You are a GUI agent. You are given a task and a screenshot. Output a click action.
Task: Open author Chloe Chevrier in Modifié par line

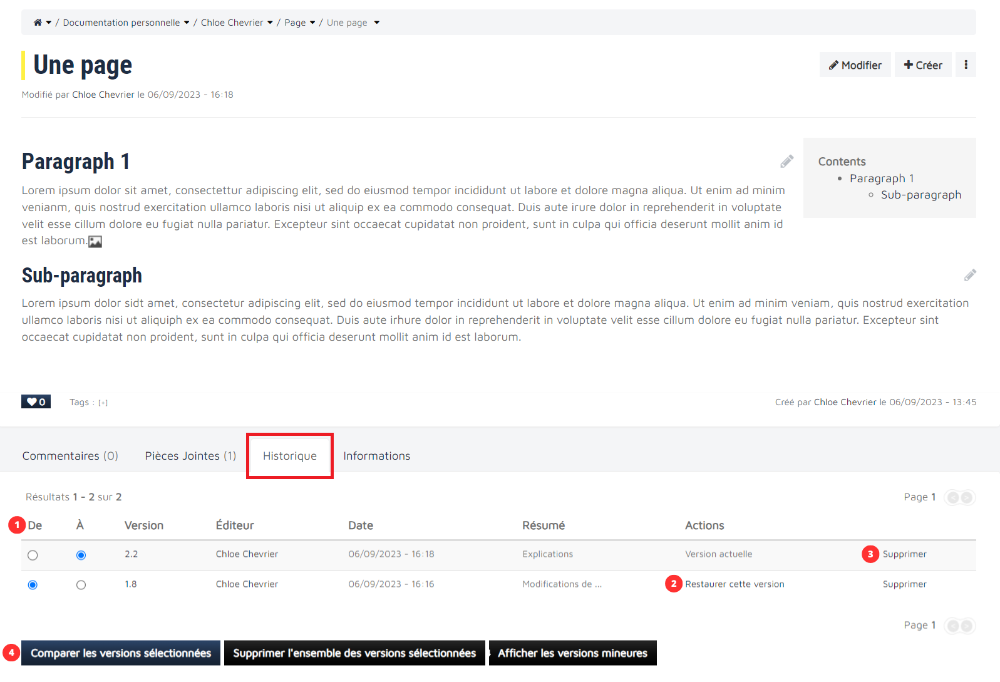[x=103, y=94]
